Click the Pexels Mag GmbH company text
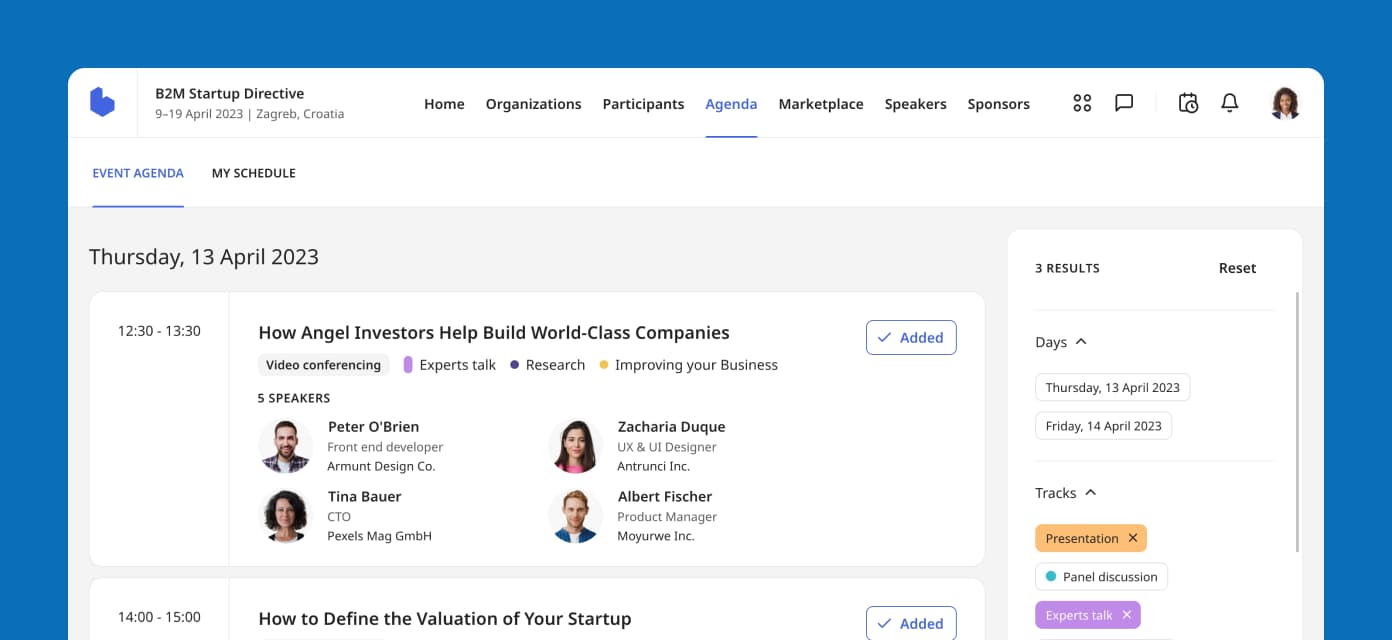The height and width of the screenshot is (640, 1392). [380, 536]
